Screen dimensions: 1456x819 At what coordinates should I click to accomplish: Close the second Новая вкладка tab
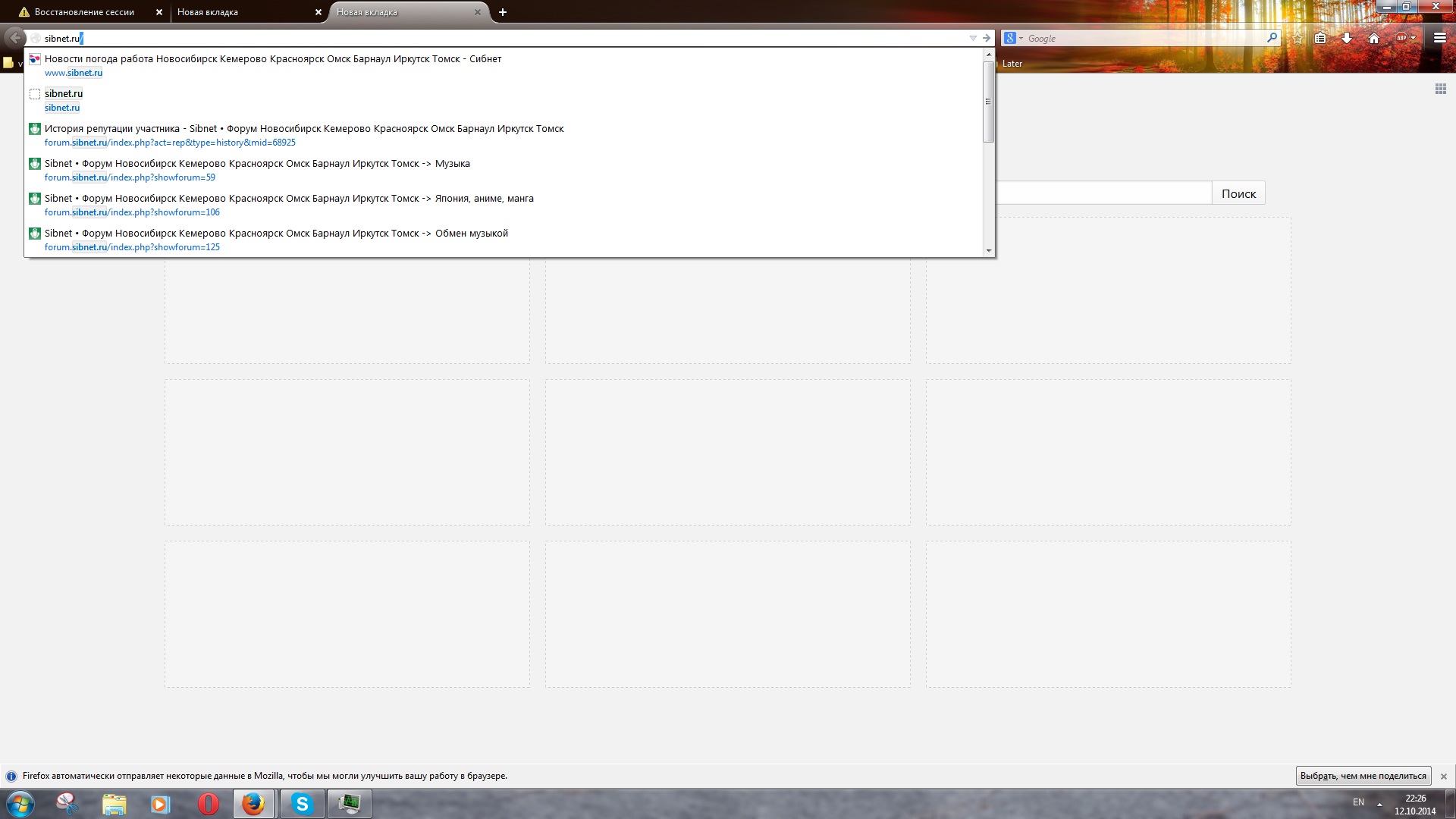point(318,12)
